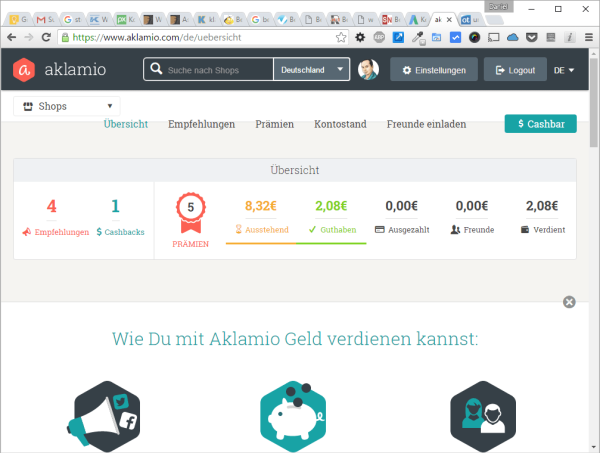Open the Kontostand tab
The image size is (600, 453).
click(340, 124)
